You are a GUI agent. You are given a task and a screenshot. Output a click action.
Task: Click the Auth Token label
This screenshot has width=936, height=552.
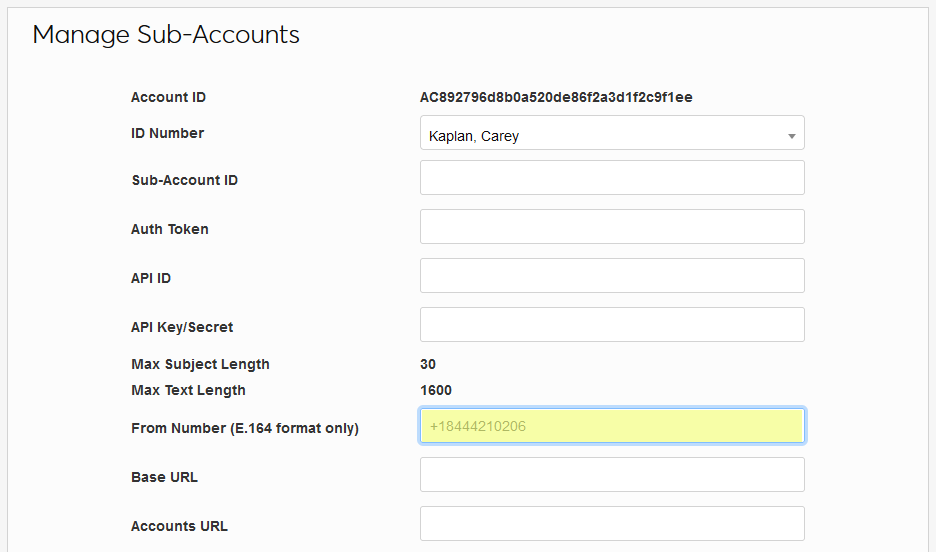170,229
